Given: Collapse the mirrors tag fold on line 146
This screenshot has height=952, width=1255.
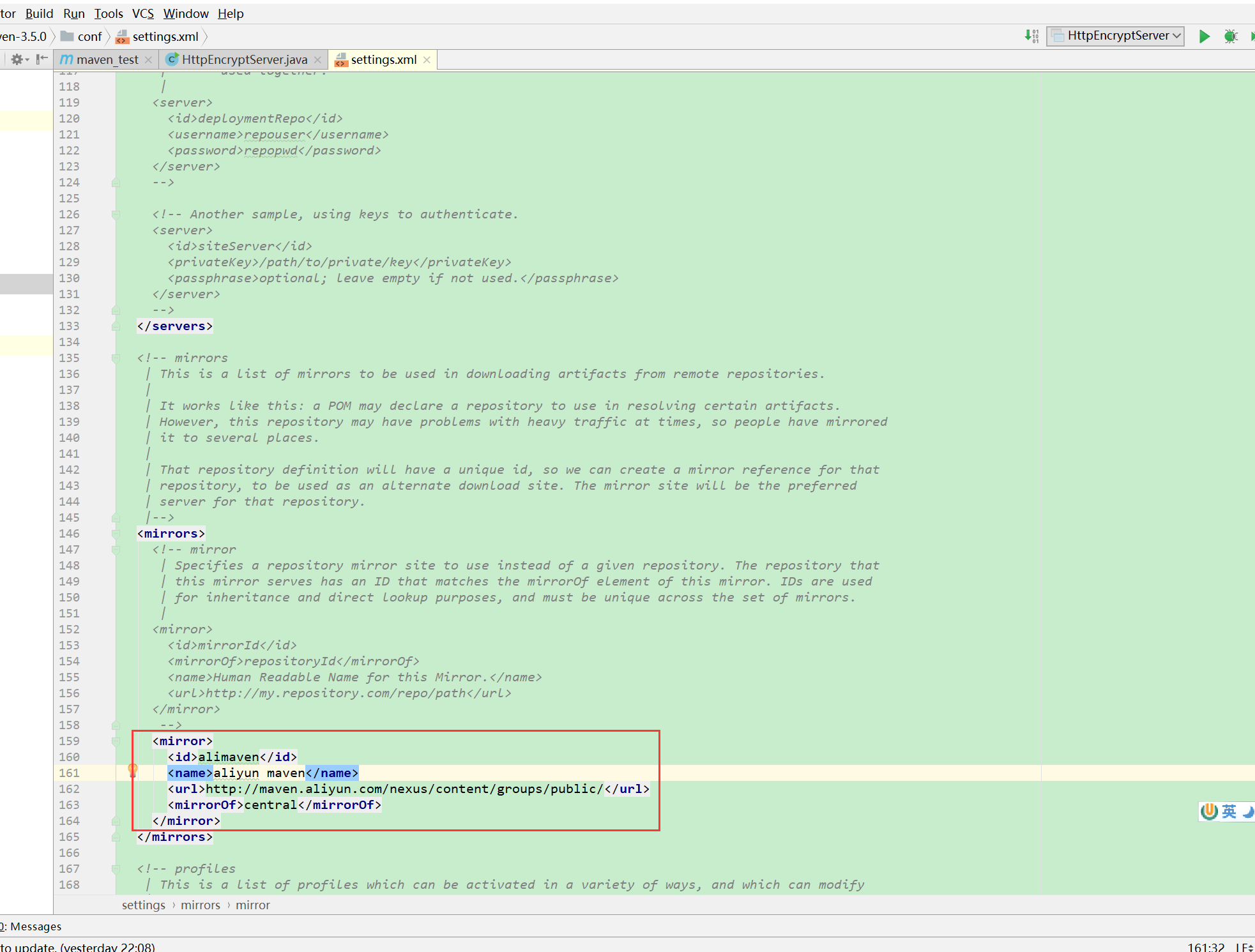Looking at the screenshot, I should (x=116, y=534).
